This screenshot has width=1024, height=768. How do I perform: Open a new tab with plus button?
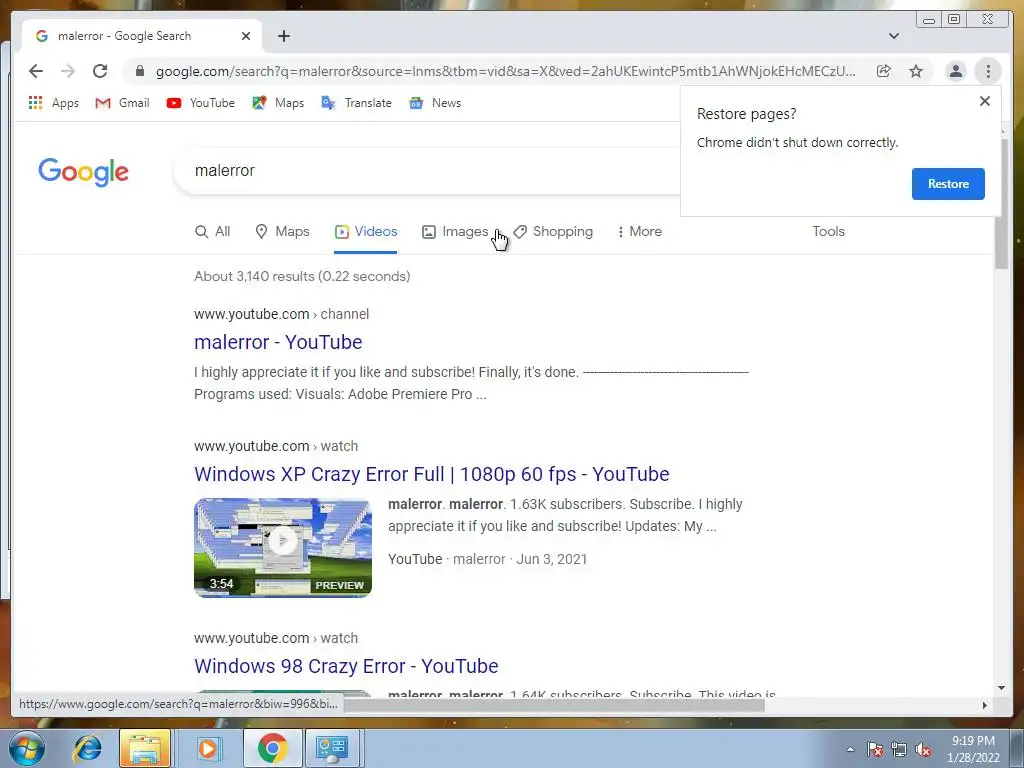pyautogui.click(x=283, y=36)
